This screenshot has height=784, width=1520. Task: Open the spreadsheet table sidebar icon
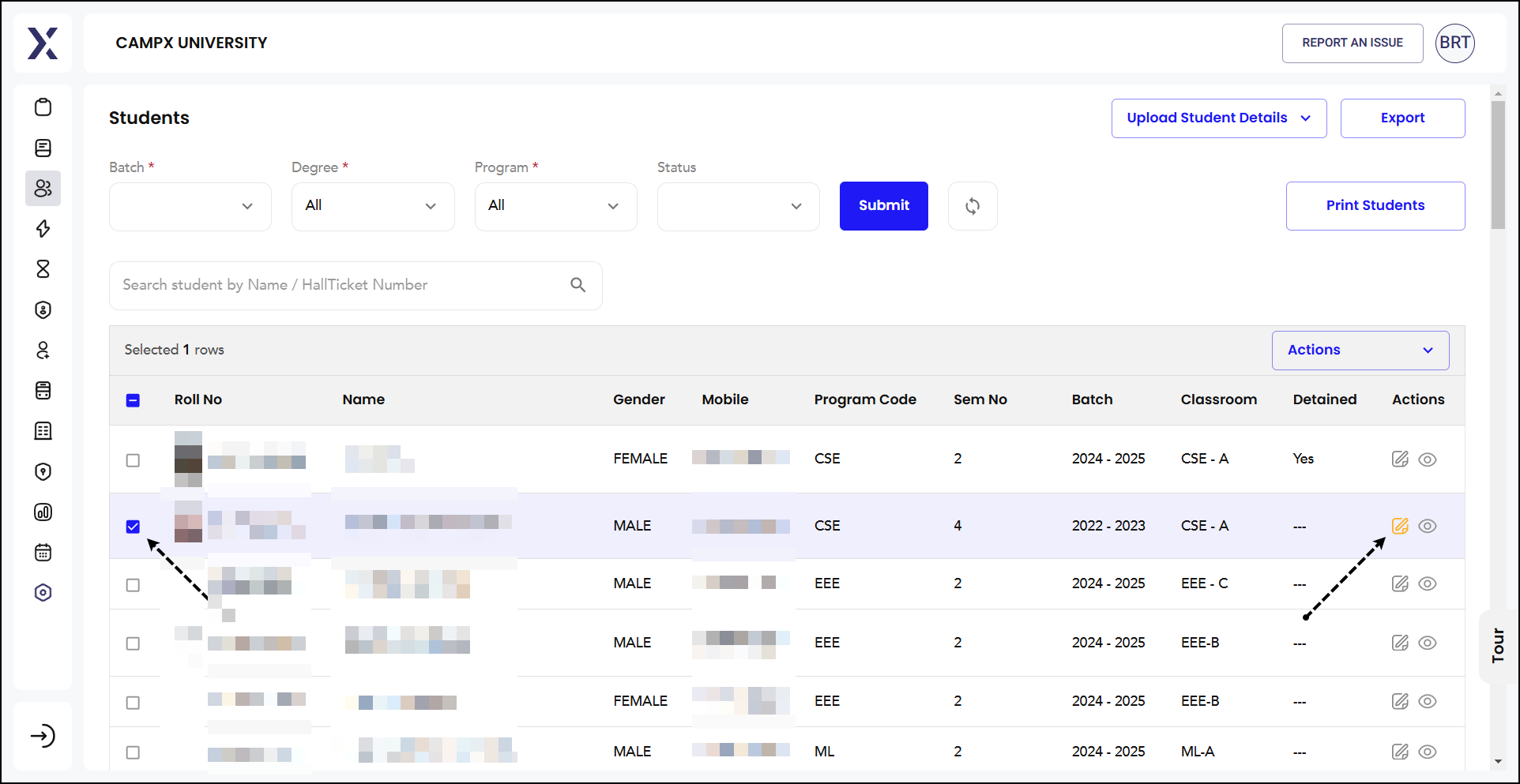coord(43,431)
